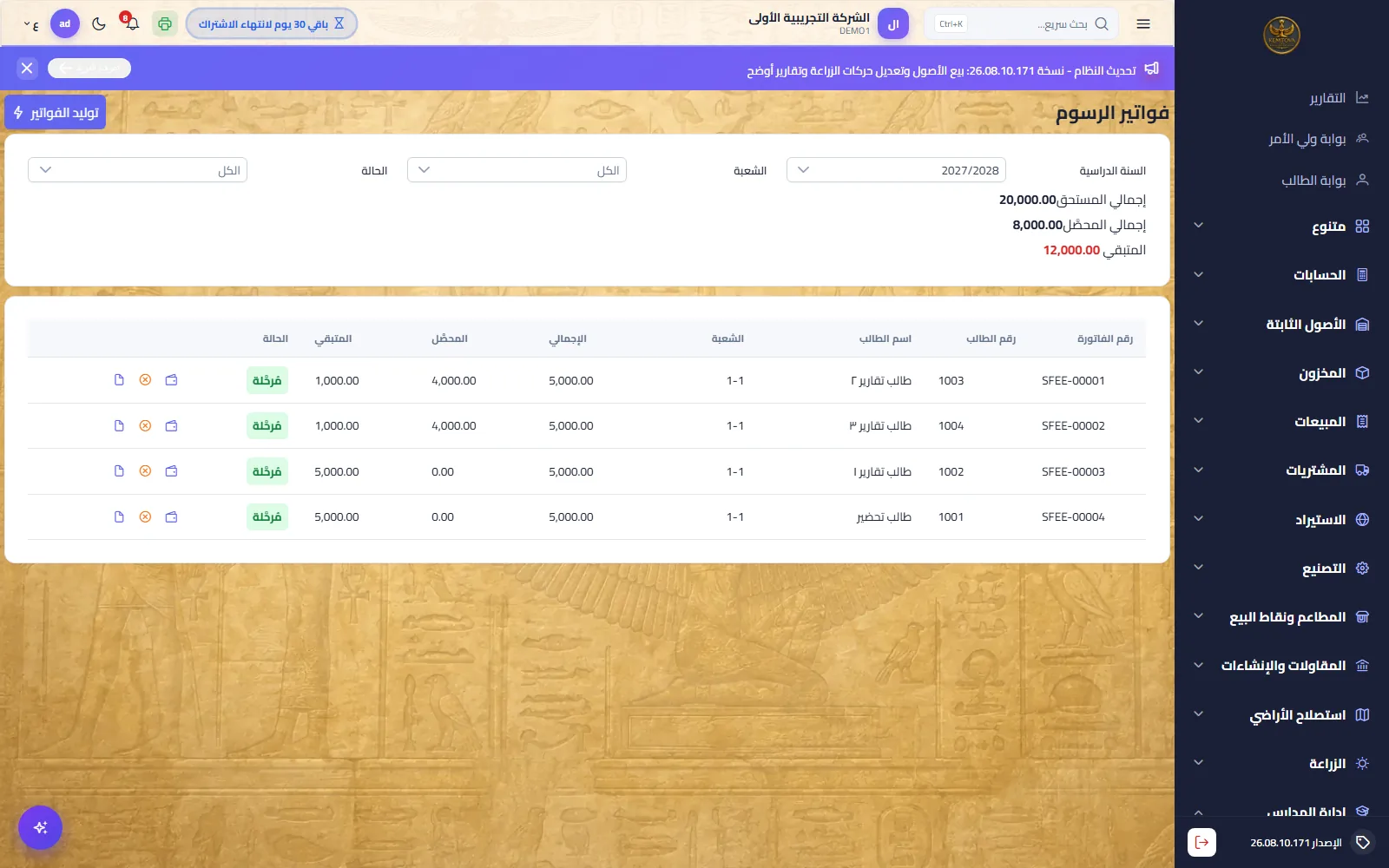The height and width of the screenshot is (868, 1389).
Task: Click the orange cancel icon for SFEE-00001
Action: click(145, 380)
